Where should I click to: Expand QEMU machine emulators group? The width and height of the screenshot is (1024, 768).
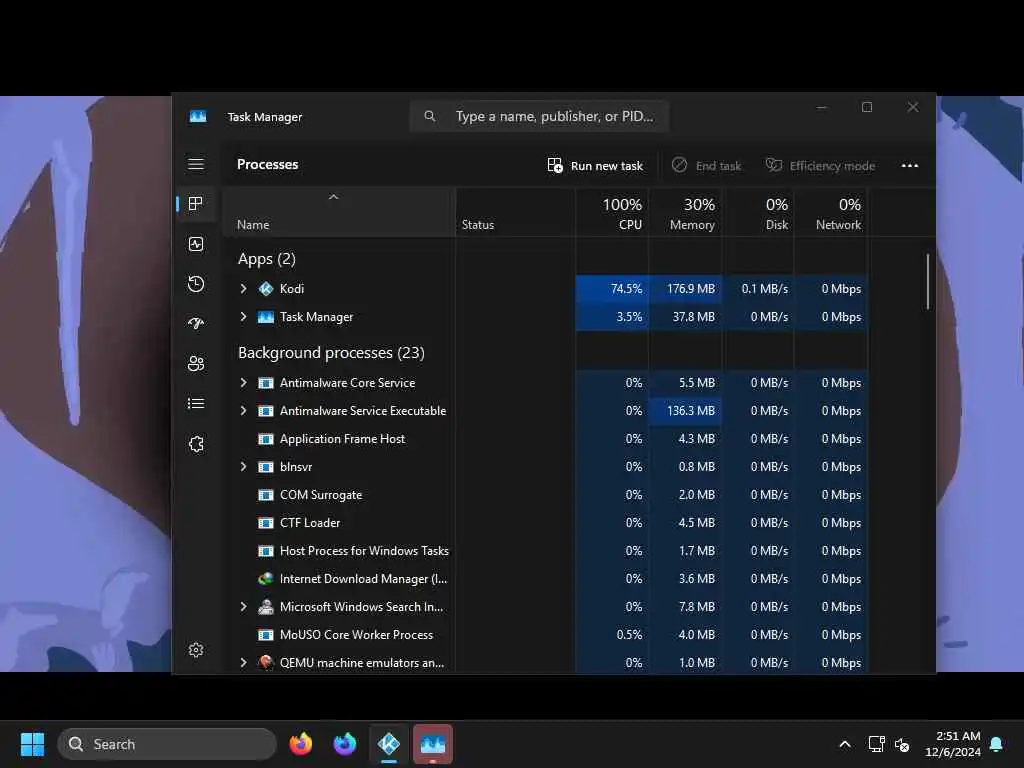(244, 663)
